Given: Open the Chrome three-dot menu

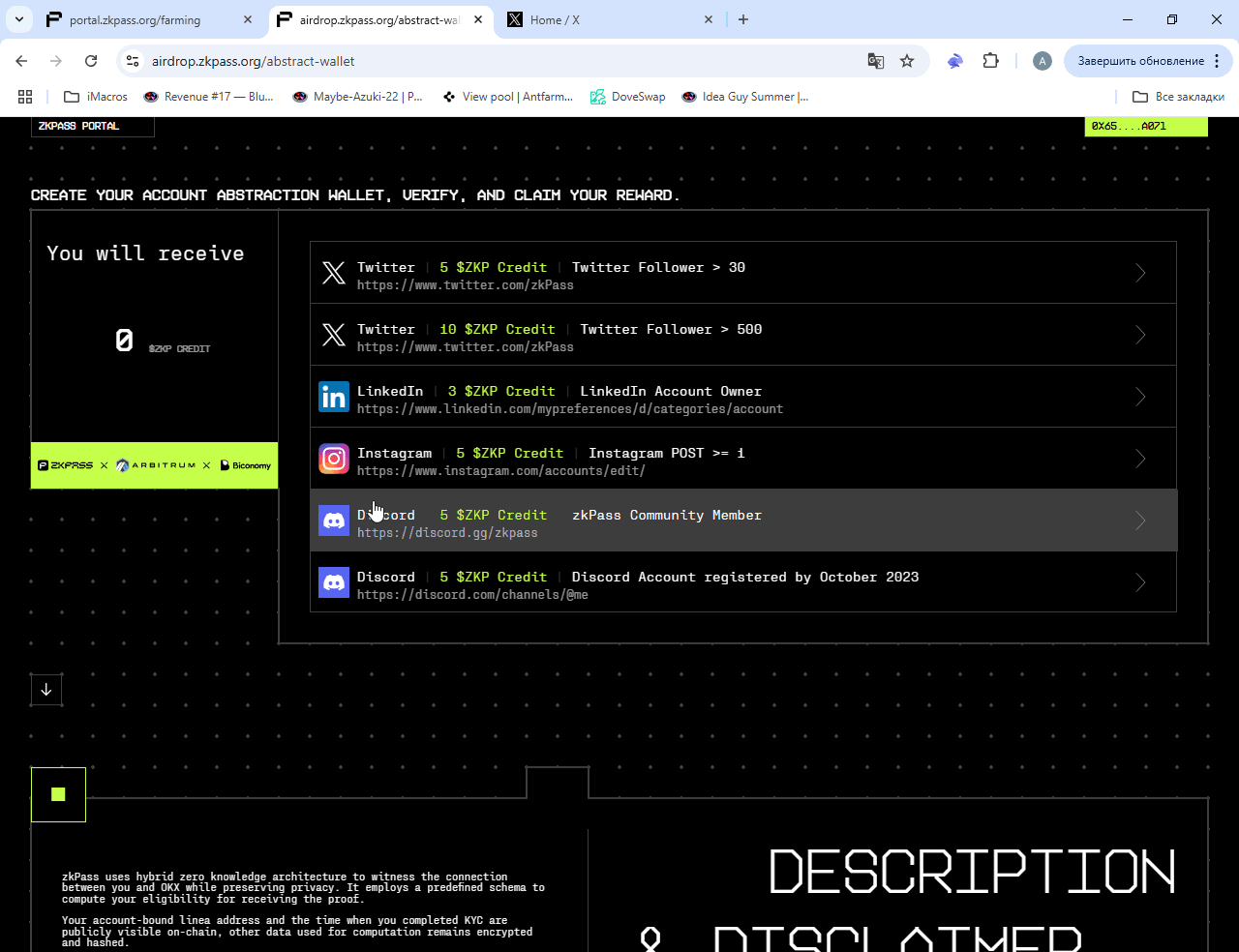Looking at the screenshot, I should [x=1217, y=61].
